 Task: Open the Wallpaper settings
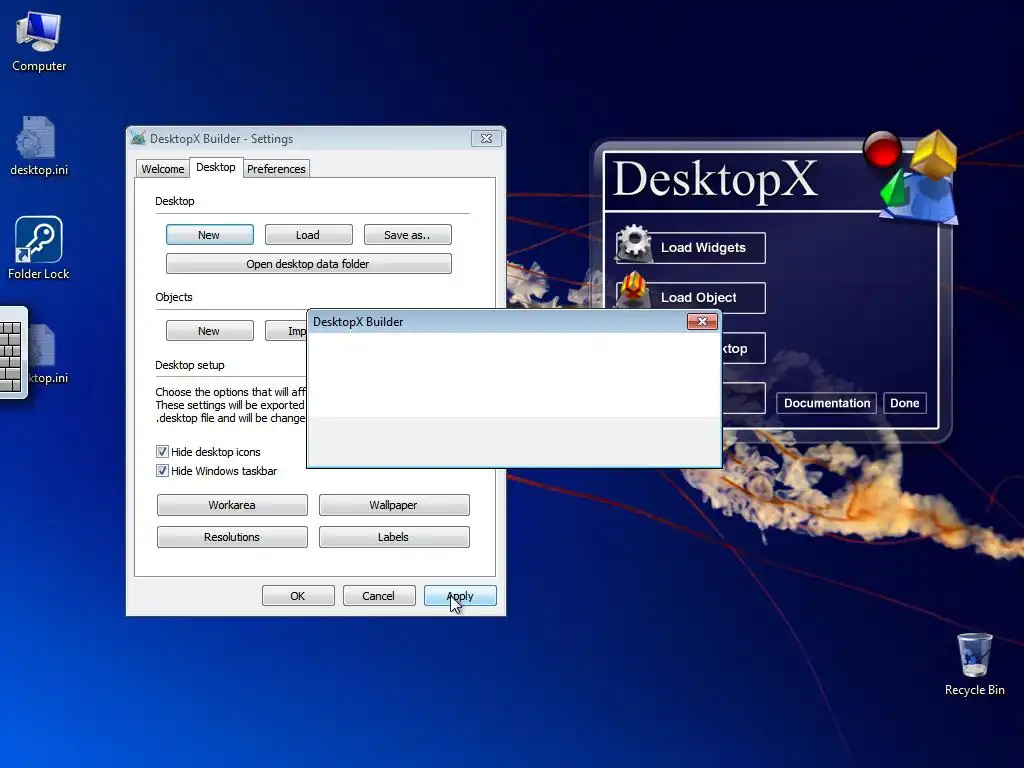(394, 505)
